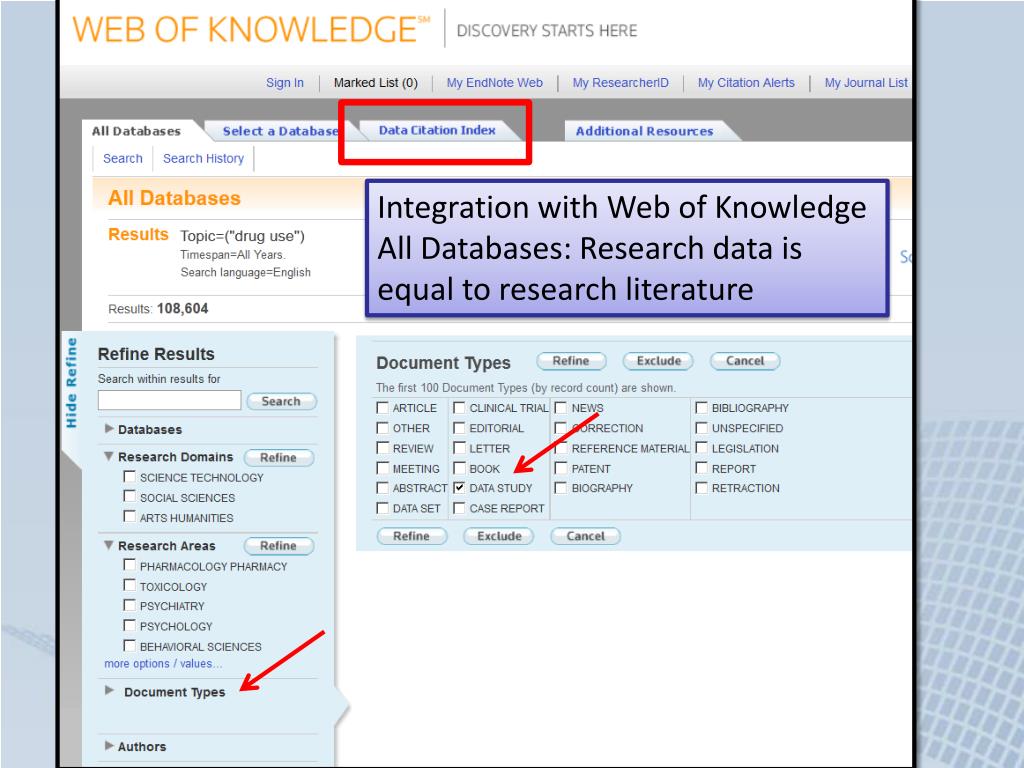The width and height of the screenshot is (1024, 768).
Task: Switch to the All Databases tab
Action: tap(136, 131)
